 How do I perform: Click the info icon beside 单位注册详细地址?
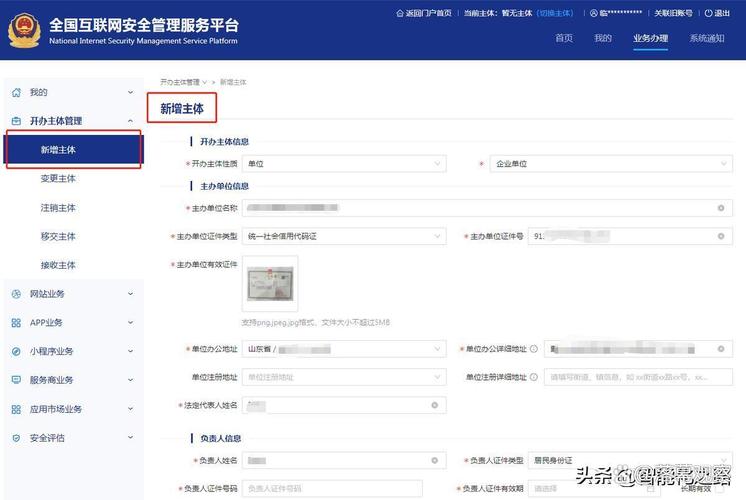(534, 377)
